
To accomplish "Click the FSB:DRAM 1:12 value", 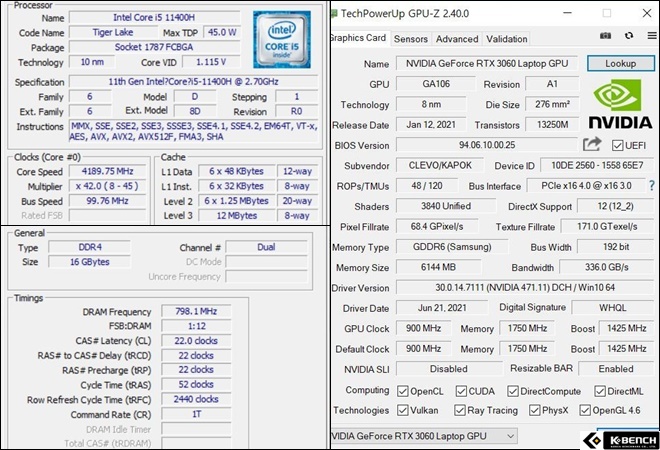I will coord(196,326).
